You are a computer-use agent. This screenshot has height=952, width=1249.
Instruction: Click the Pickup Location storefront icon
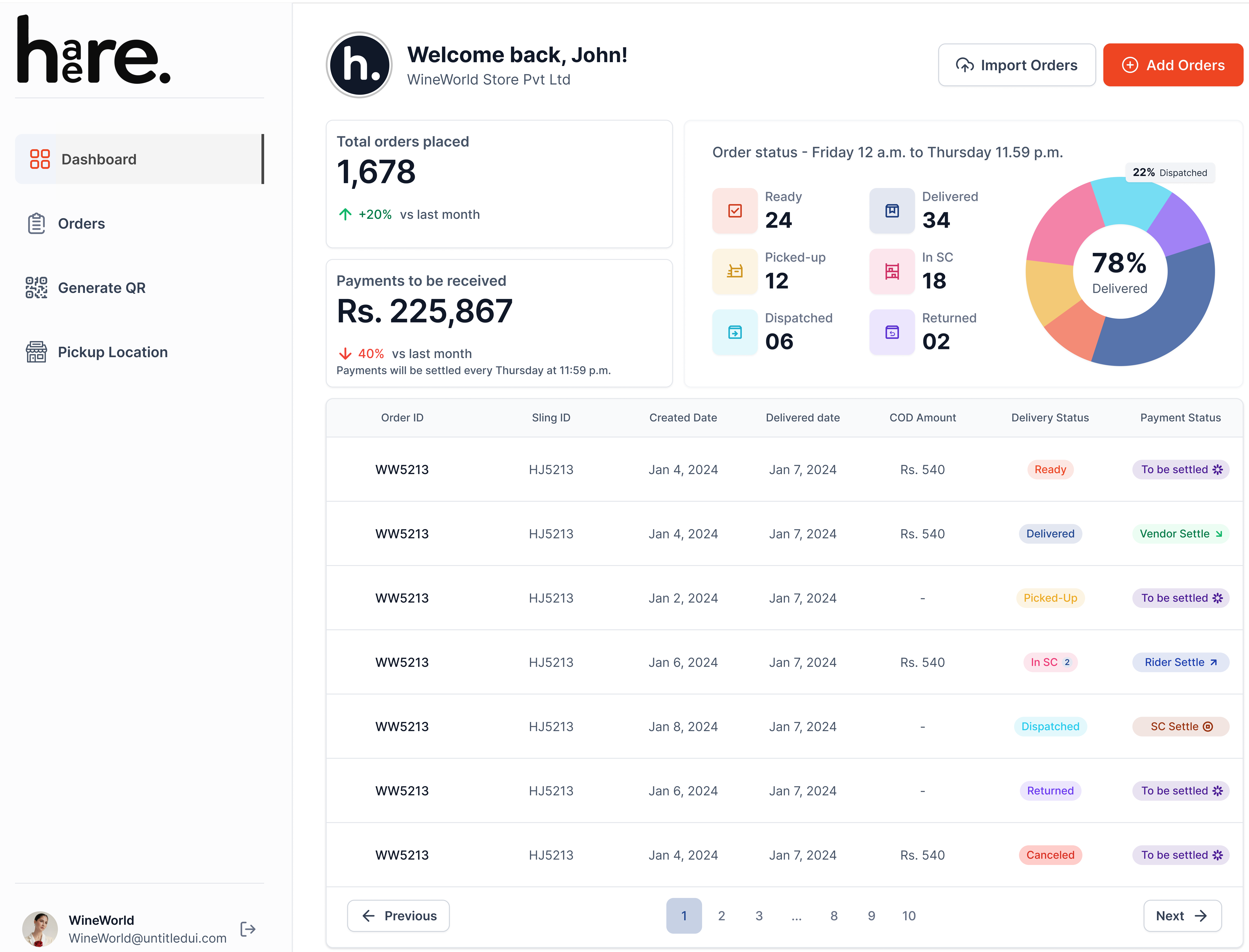pos(36,352)
